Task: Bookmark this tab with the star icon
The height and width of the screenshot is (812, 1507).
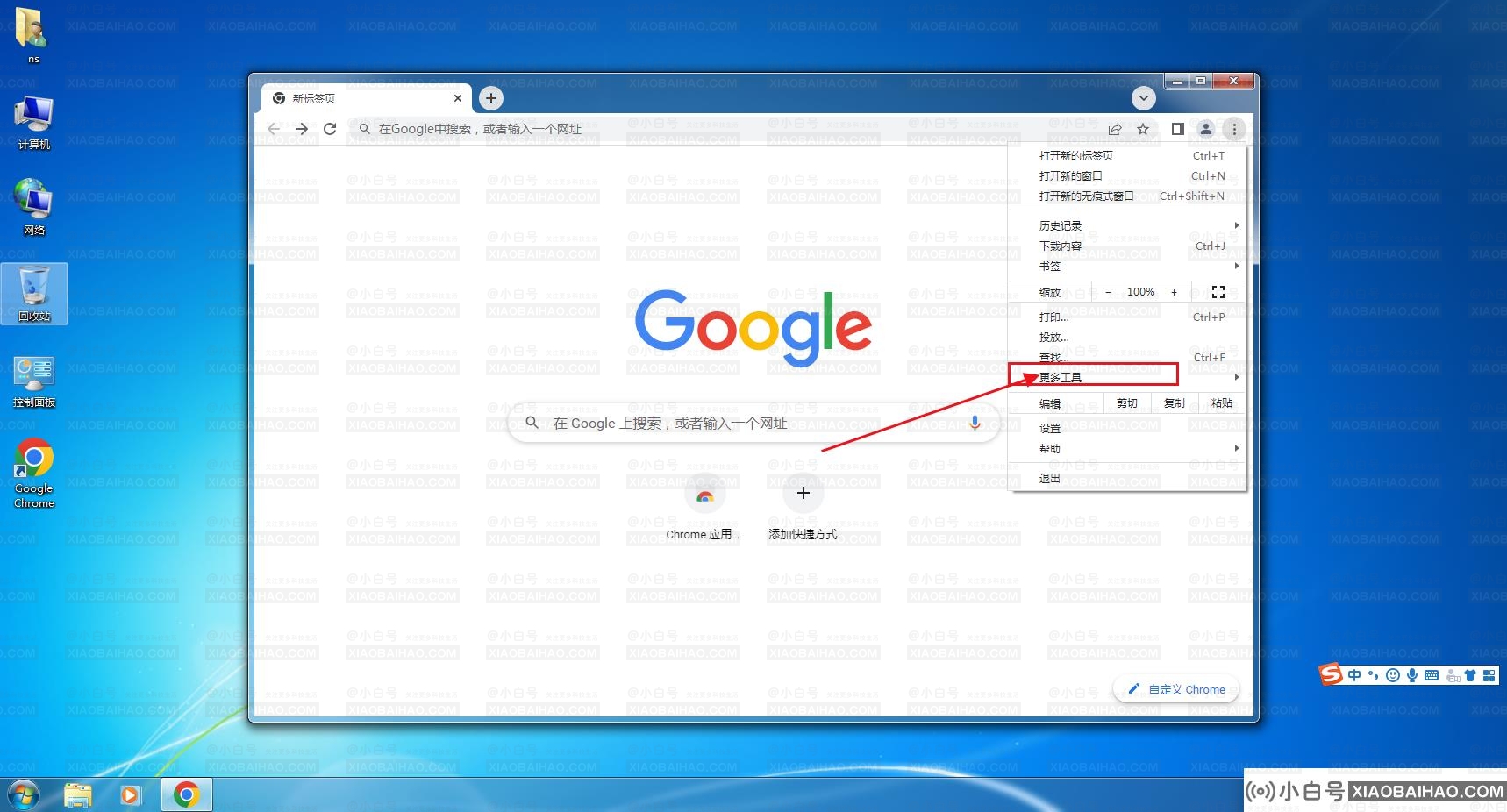Action: 1143,129
